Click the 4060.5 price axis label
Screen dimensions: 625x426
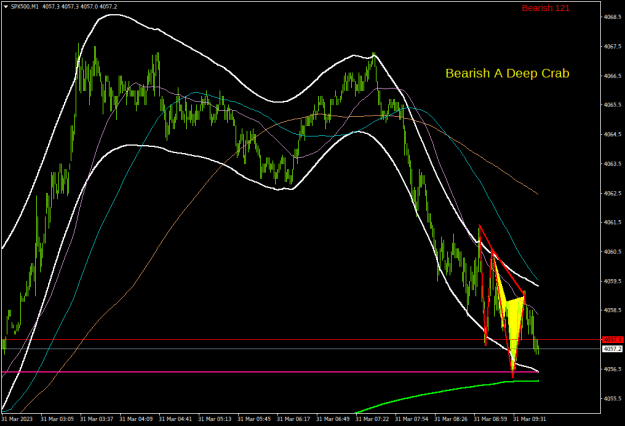[612, 252]
